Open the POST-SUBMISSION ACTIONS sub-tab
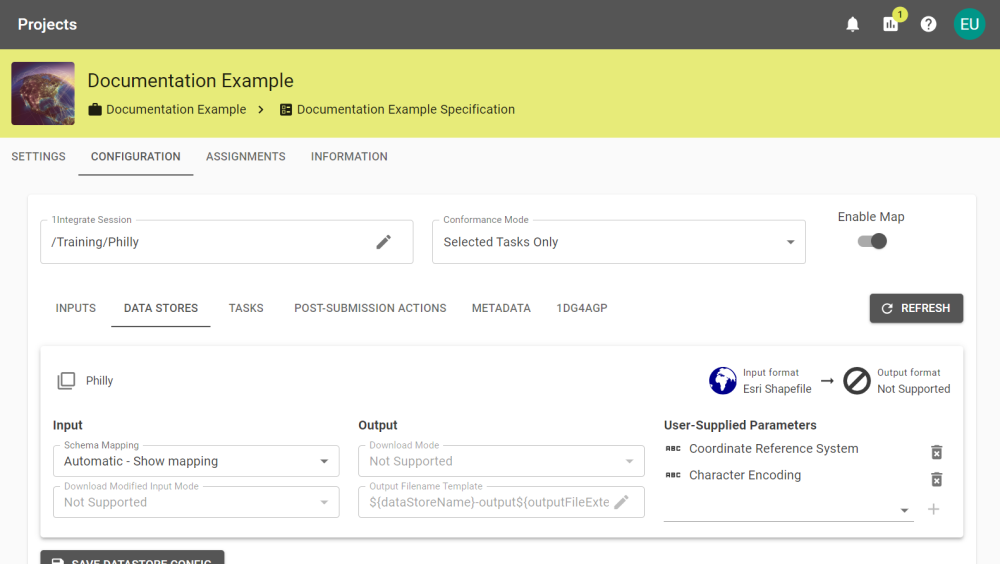This screenshot has height=564, width=1000. pyautogui.click(x=370, y=308)
